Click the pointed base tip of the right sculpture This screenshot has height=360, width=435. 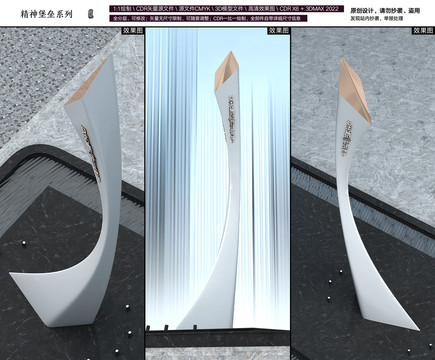[415, 328]
